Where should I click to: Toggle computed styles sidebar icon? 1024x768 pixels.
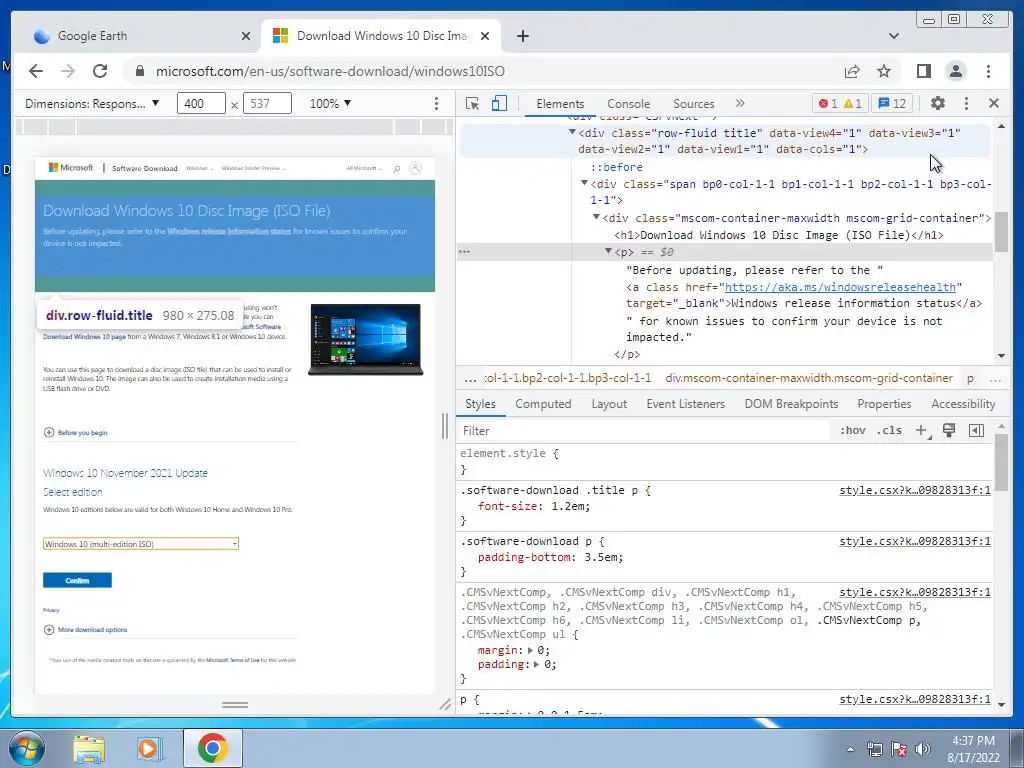click(976, 430)
